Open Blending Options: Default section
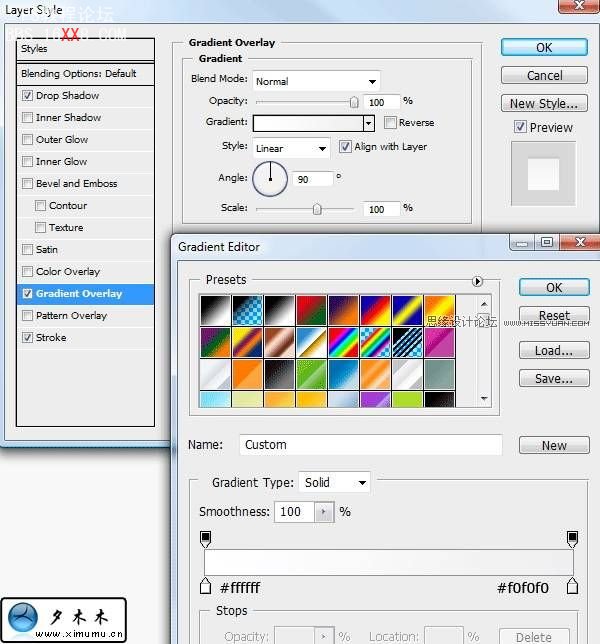 click(x=79, y=74)
